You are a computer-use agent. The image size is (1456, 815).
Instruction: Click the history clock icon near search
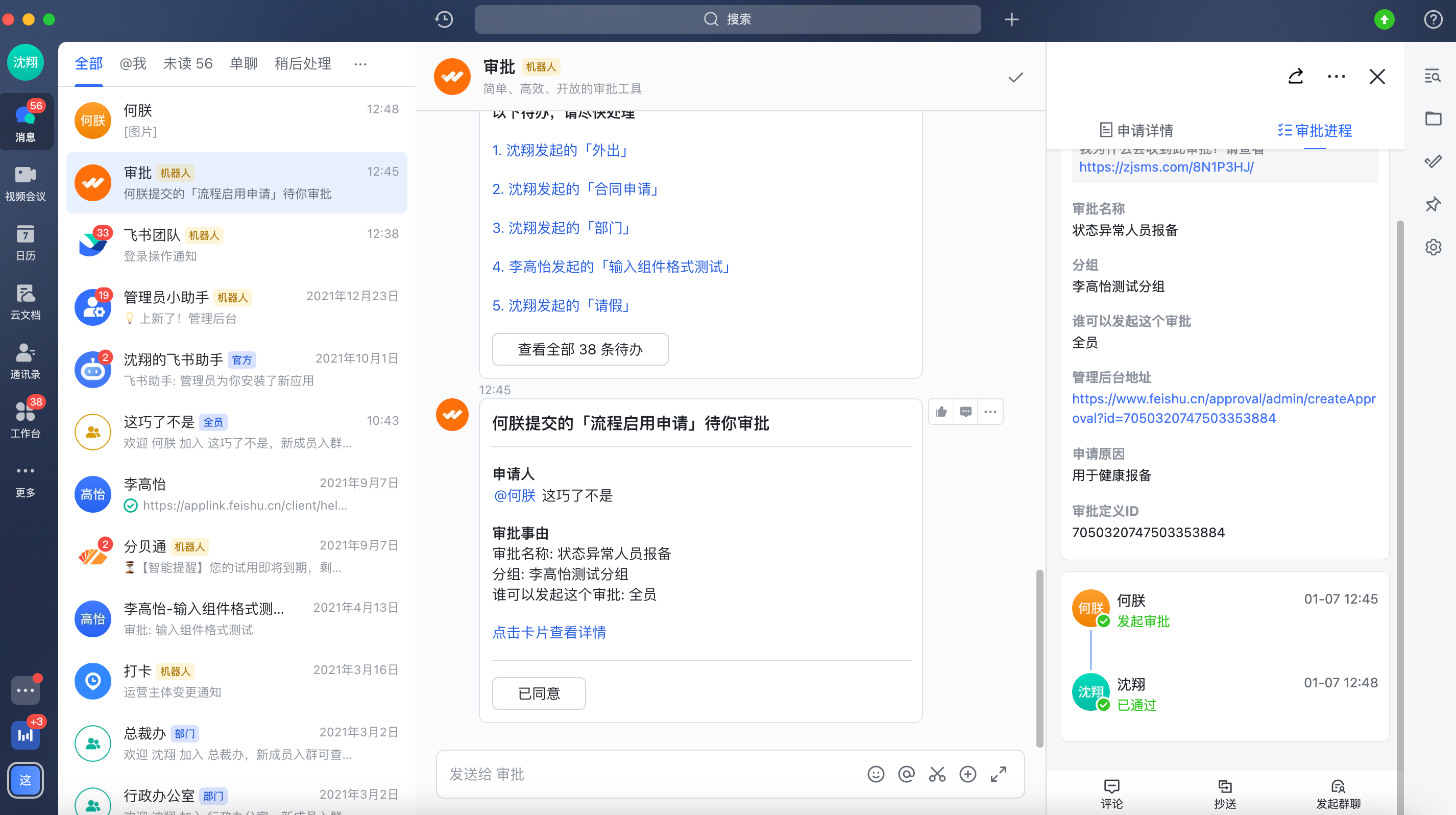pos(444,19)
